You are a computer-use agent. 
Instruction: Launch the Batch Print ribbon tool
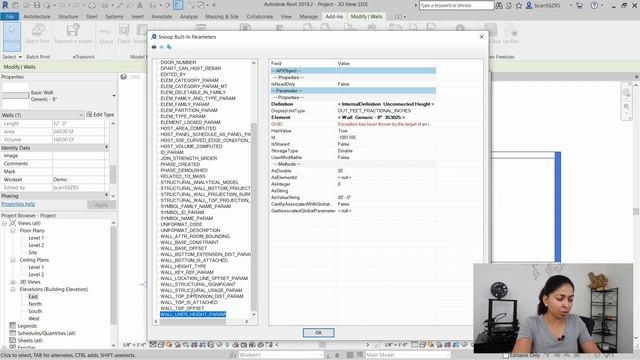point(38,33)
